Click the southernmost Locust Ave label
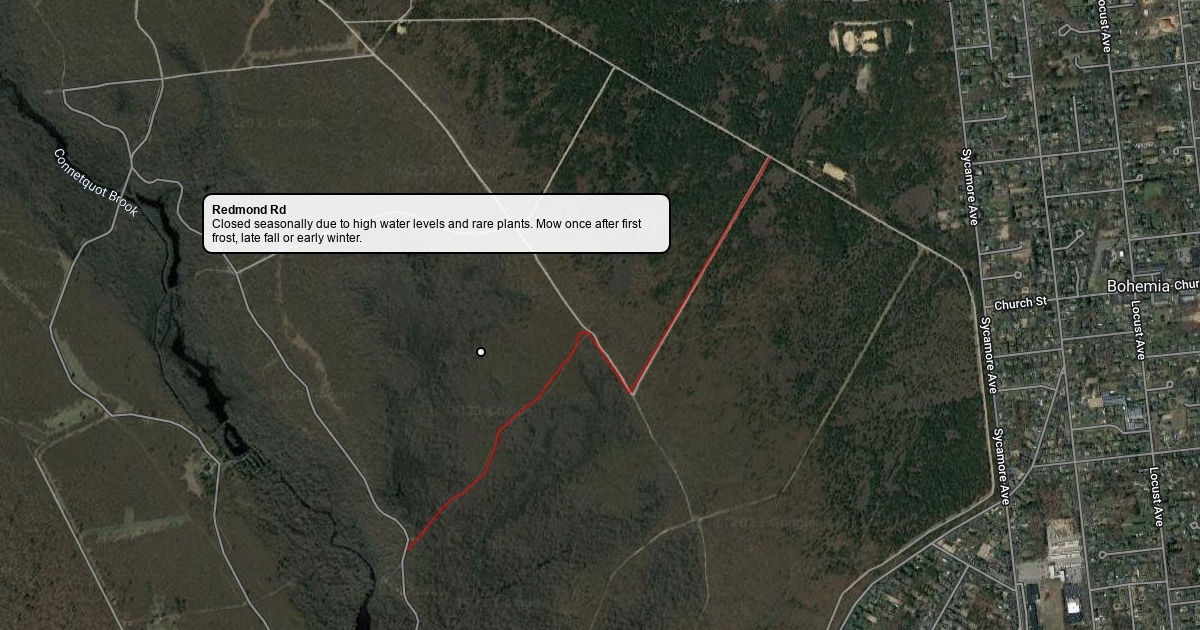This screenshot has height=630, width=1200. click(1154, 497)
